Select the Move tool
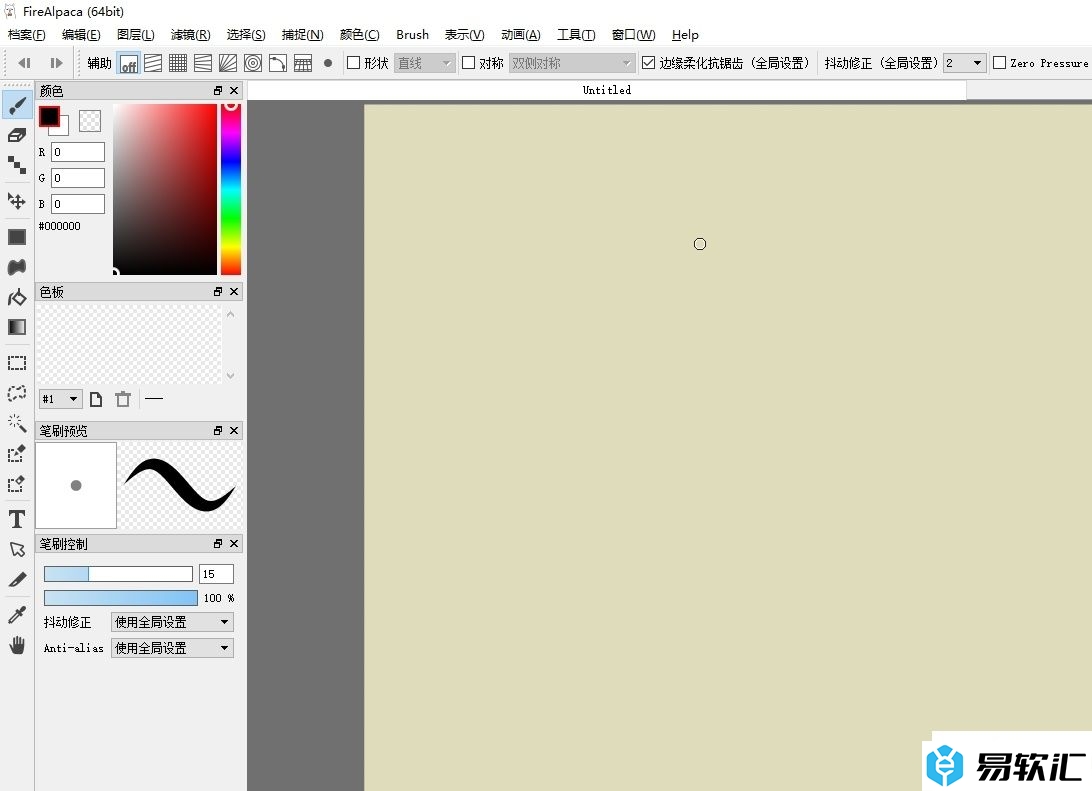This screenshot has width=1092, height=791. pos(17,201)
